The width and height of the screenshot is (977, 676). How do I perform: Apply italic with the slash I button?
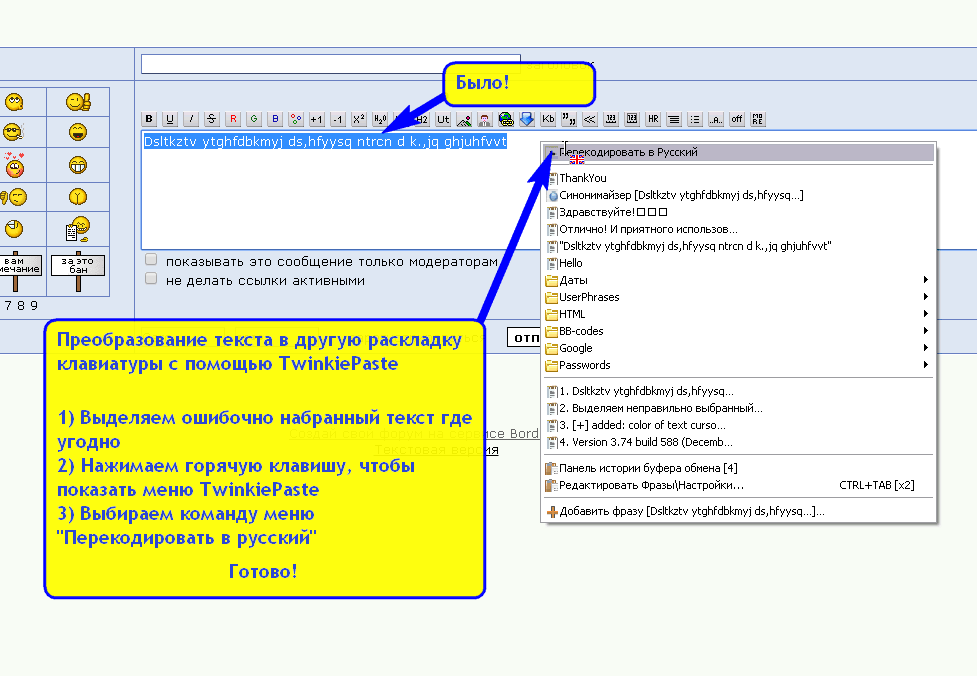[x=191, y=119]
